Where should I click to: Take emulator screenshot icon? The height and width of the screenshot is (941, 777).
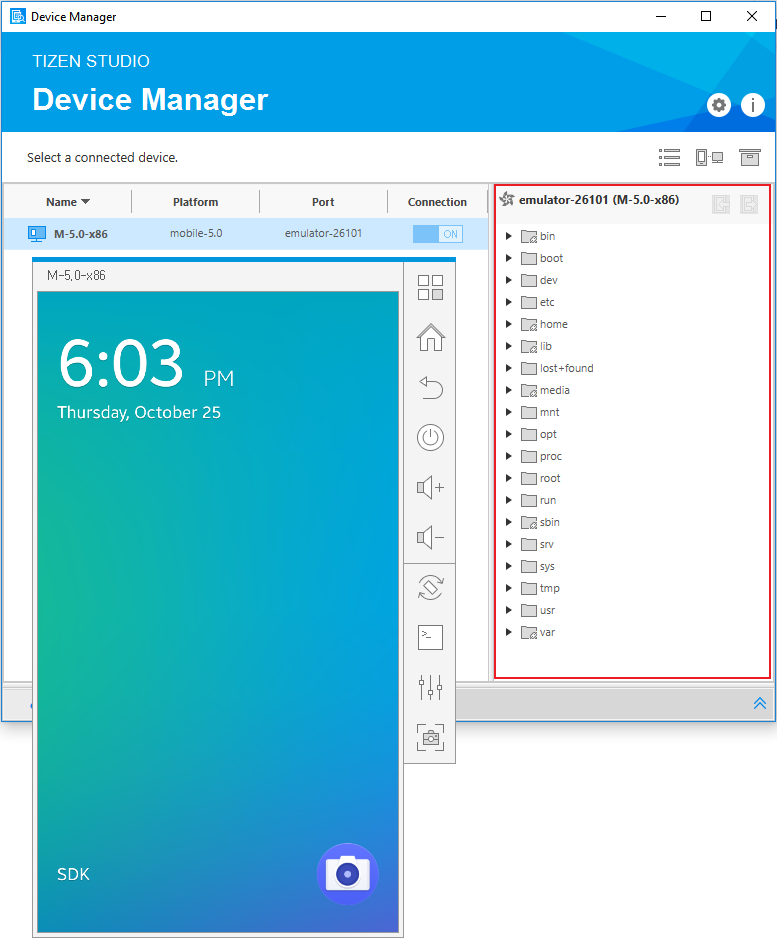coord(430,738)
